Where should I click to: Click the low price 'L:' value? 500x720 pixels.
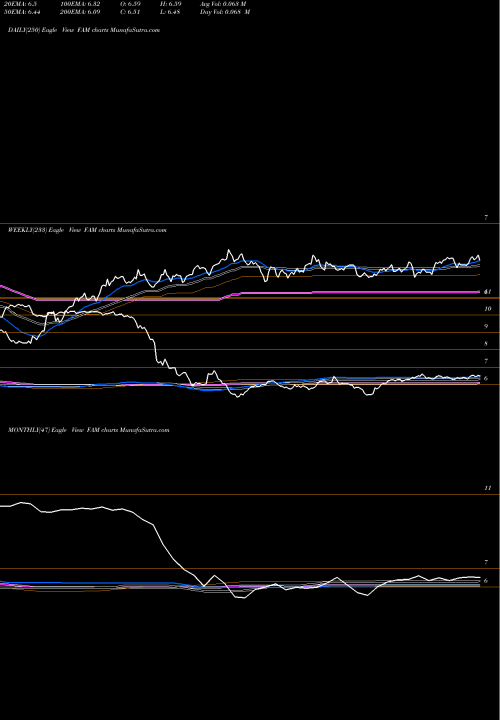point(170,12)
